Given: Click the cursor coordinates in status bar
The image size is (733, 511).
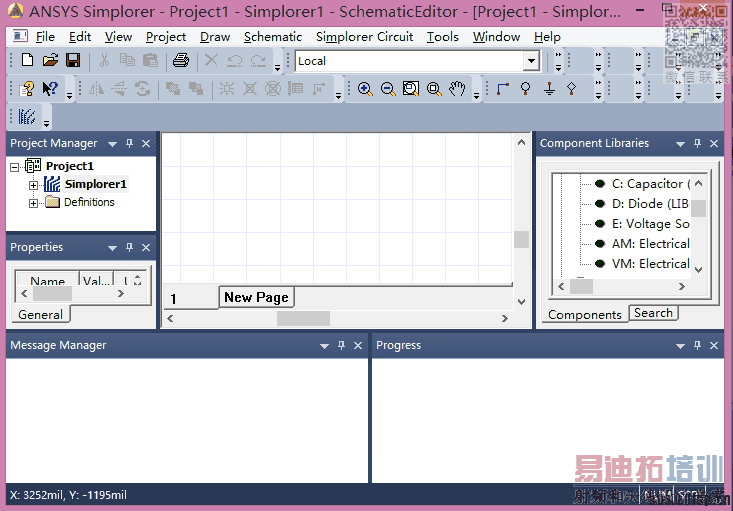Looking at the screenshot, I should (x=68, y=495).
